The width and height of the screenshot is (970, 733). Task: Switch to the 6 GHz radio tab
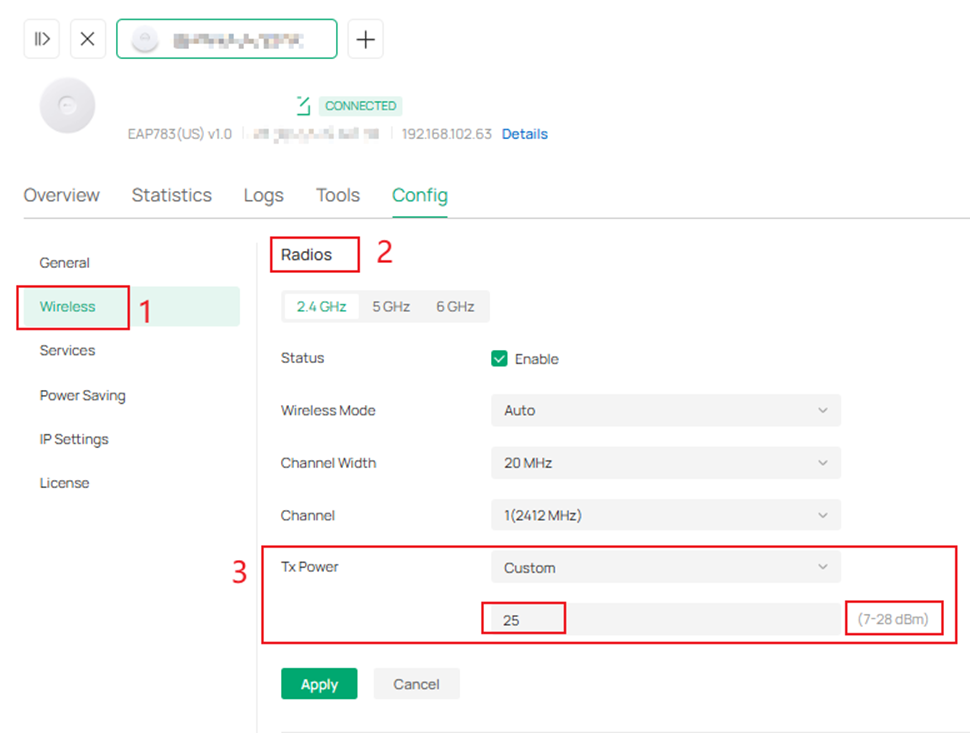(x=455, y=306)
